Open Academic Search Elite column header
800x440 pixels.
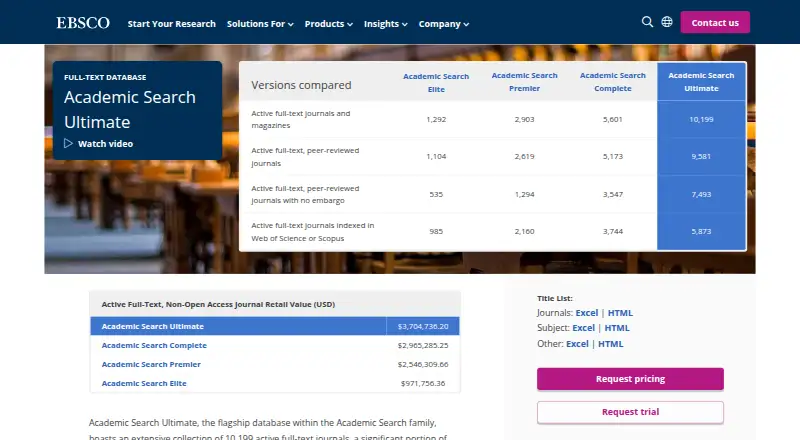pos(436,83)
